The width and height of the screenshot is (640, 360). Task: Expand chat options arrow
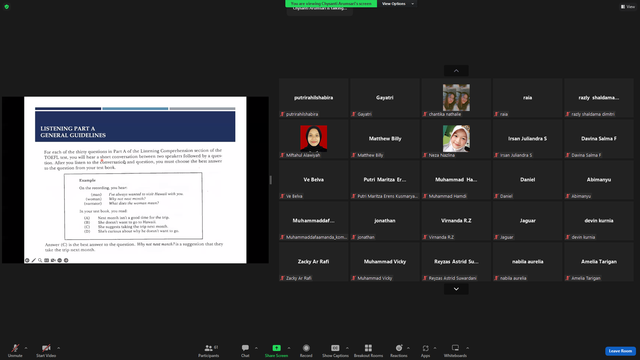point(256,348)
